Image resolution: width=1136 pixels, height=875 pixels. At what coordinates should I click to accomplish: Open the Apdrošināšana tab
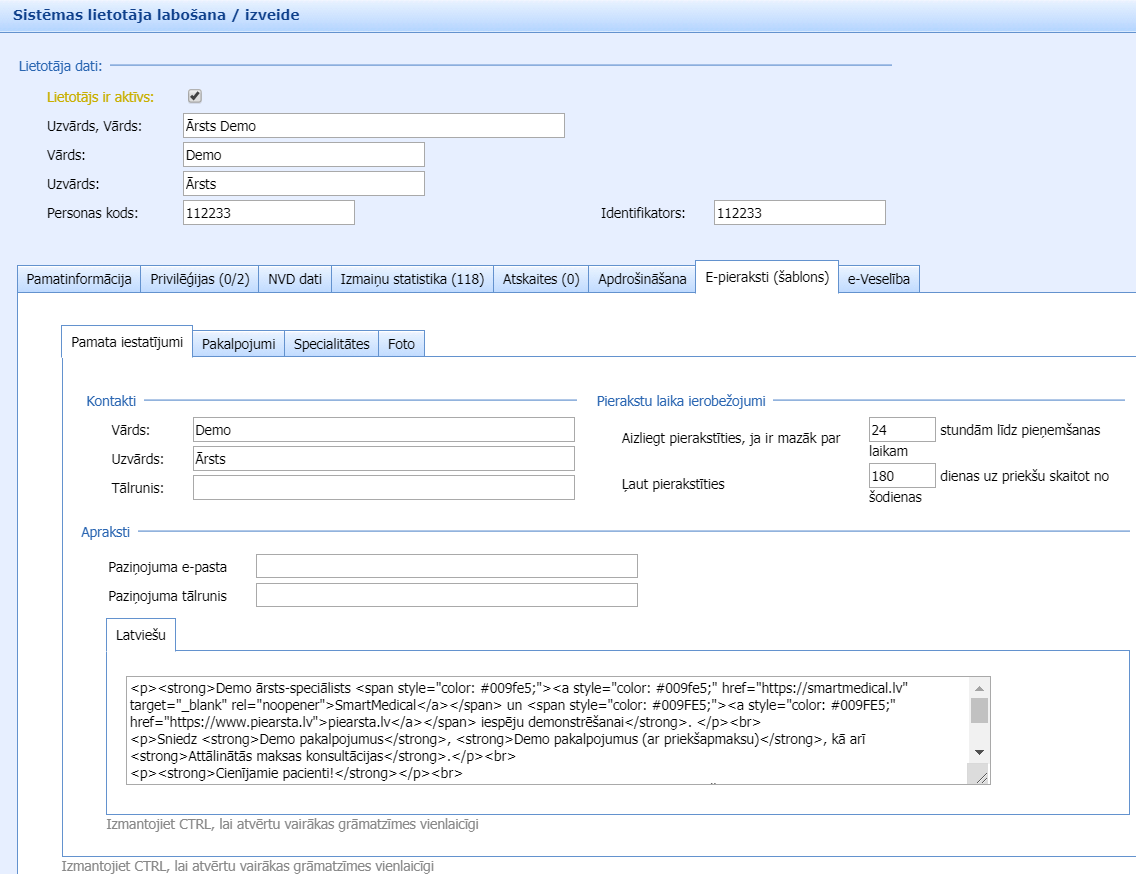tap(642, 279)
